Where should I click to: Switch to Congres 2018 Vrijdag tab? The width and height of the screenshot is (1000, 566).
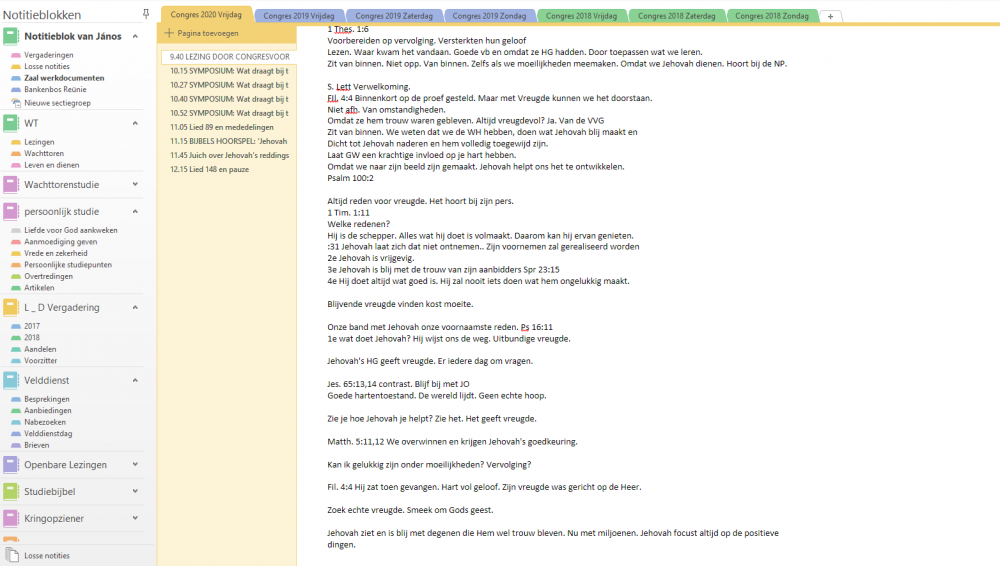(x=580, y=16)
